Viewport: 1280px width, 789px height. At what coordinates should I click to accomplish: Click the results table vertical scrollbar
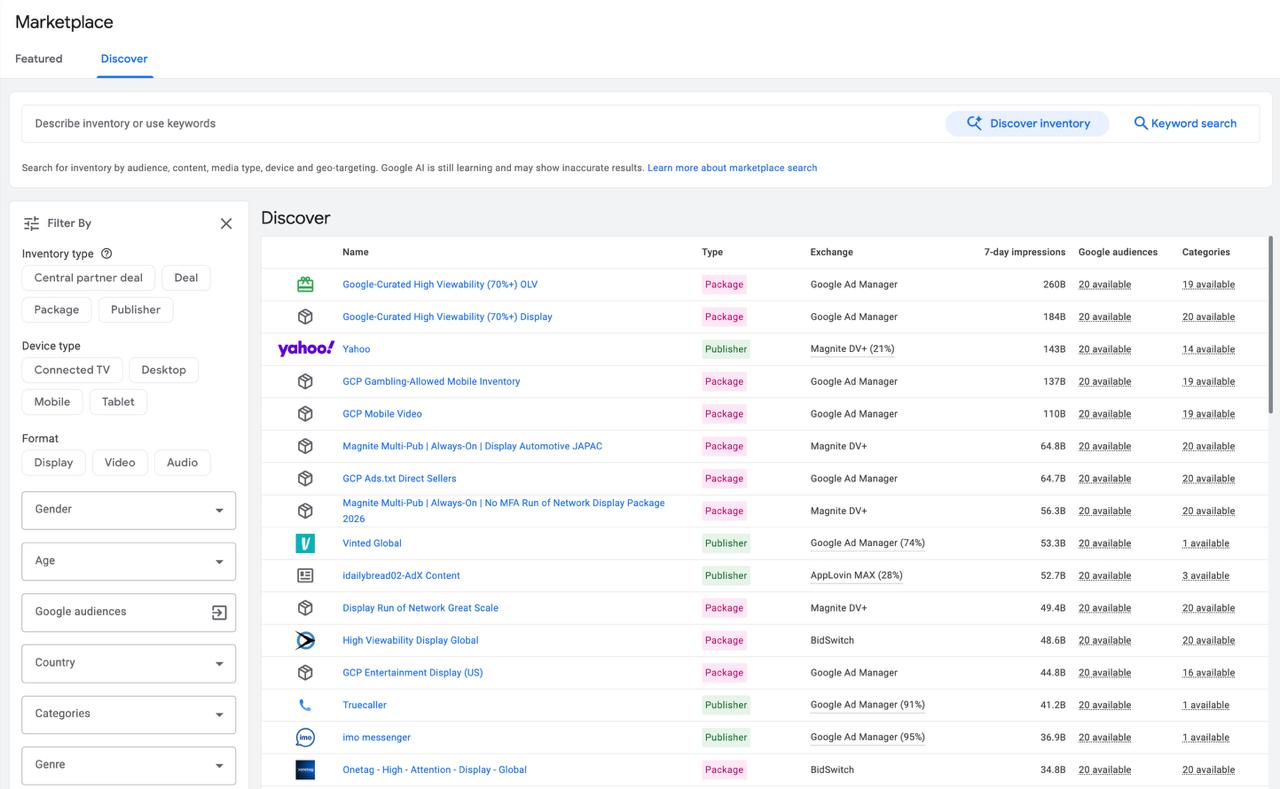[1271, 324]
